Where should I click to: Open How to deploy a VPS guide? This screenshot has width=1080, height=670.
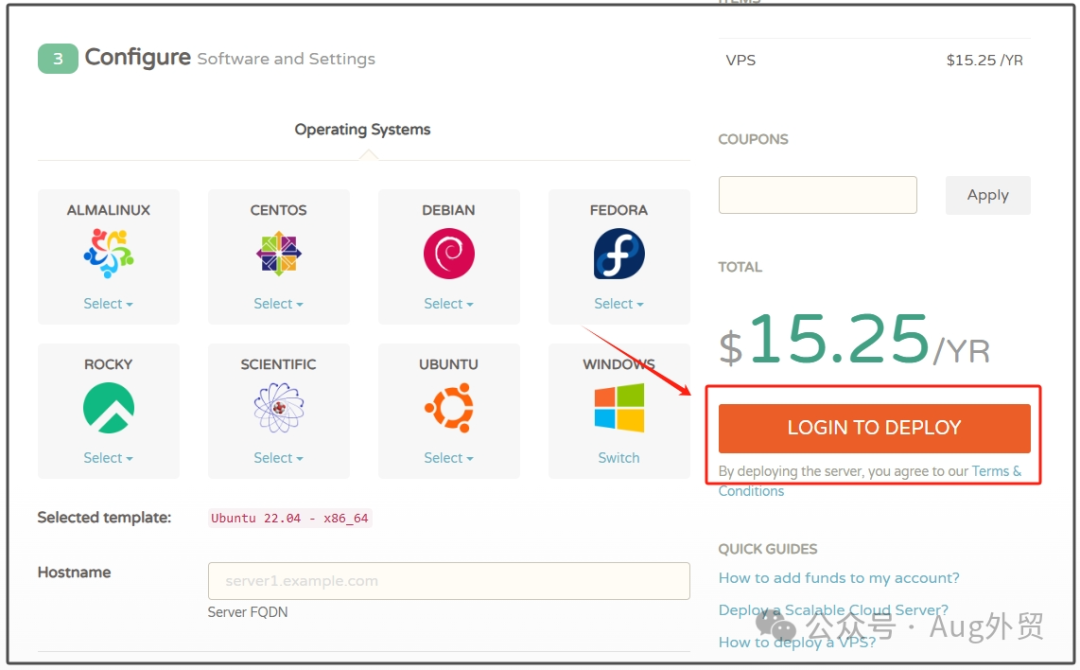797,642
